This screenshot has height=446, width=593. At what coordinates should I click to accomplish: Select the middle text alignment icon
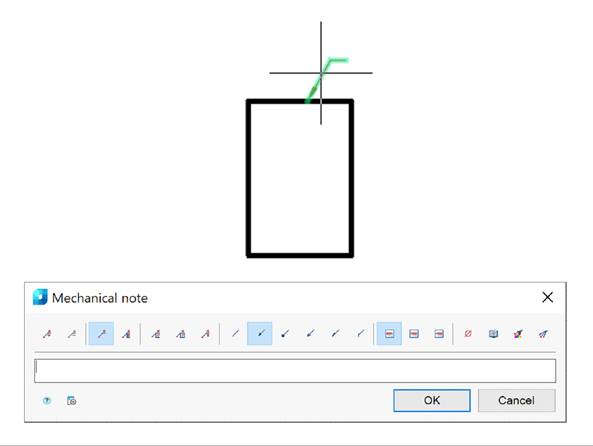[x=414, y=334]
